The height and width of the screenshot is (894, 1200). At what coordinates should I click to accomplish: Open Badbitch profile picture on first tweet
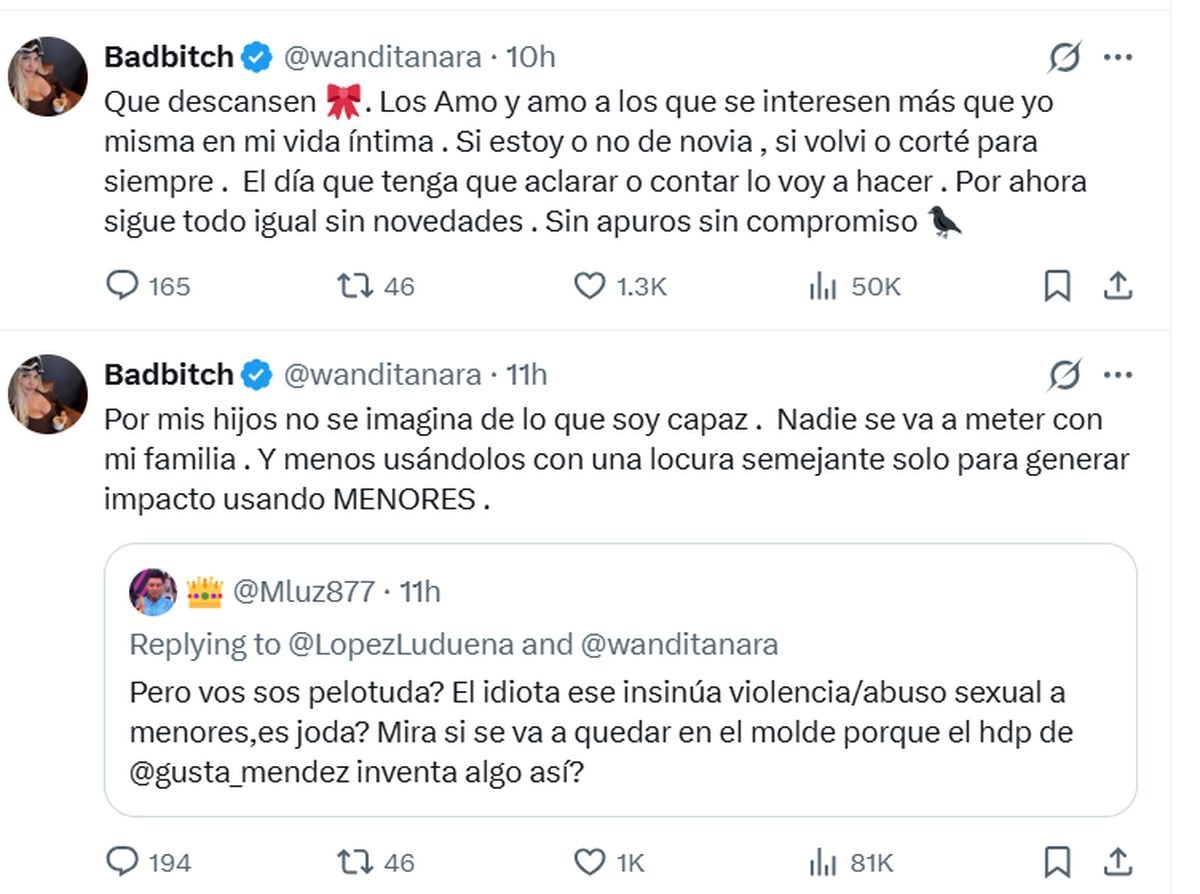[48, 77]
